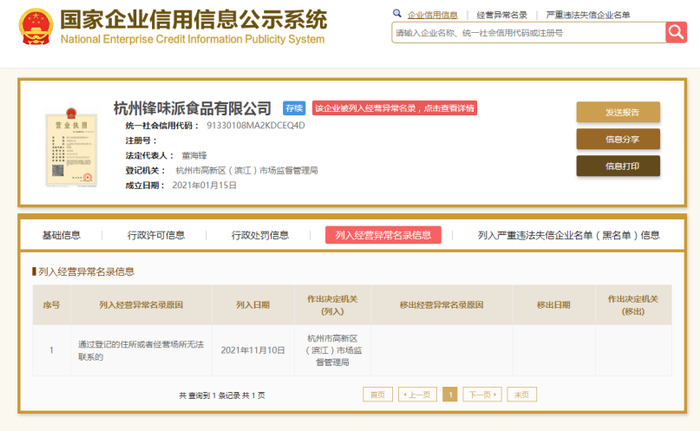Click the establishment date 2021年01月15日

[204, 185]
